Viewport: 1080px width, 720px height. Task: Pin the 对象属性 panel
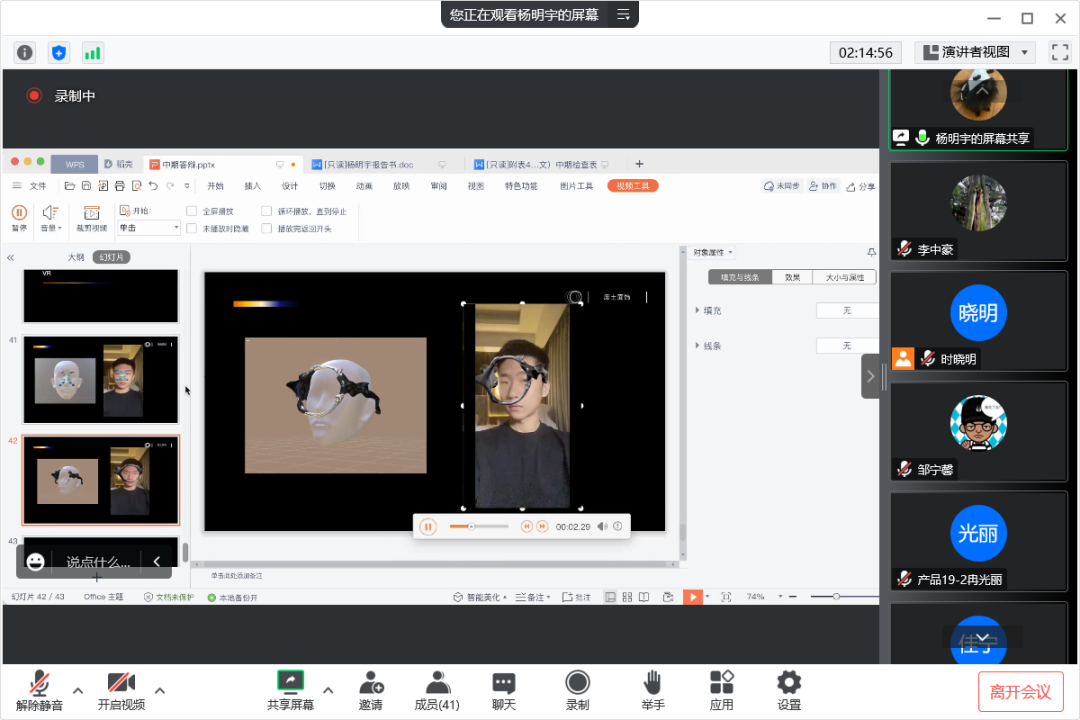point(871,252)
